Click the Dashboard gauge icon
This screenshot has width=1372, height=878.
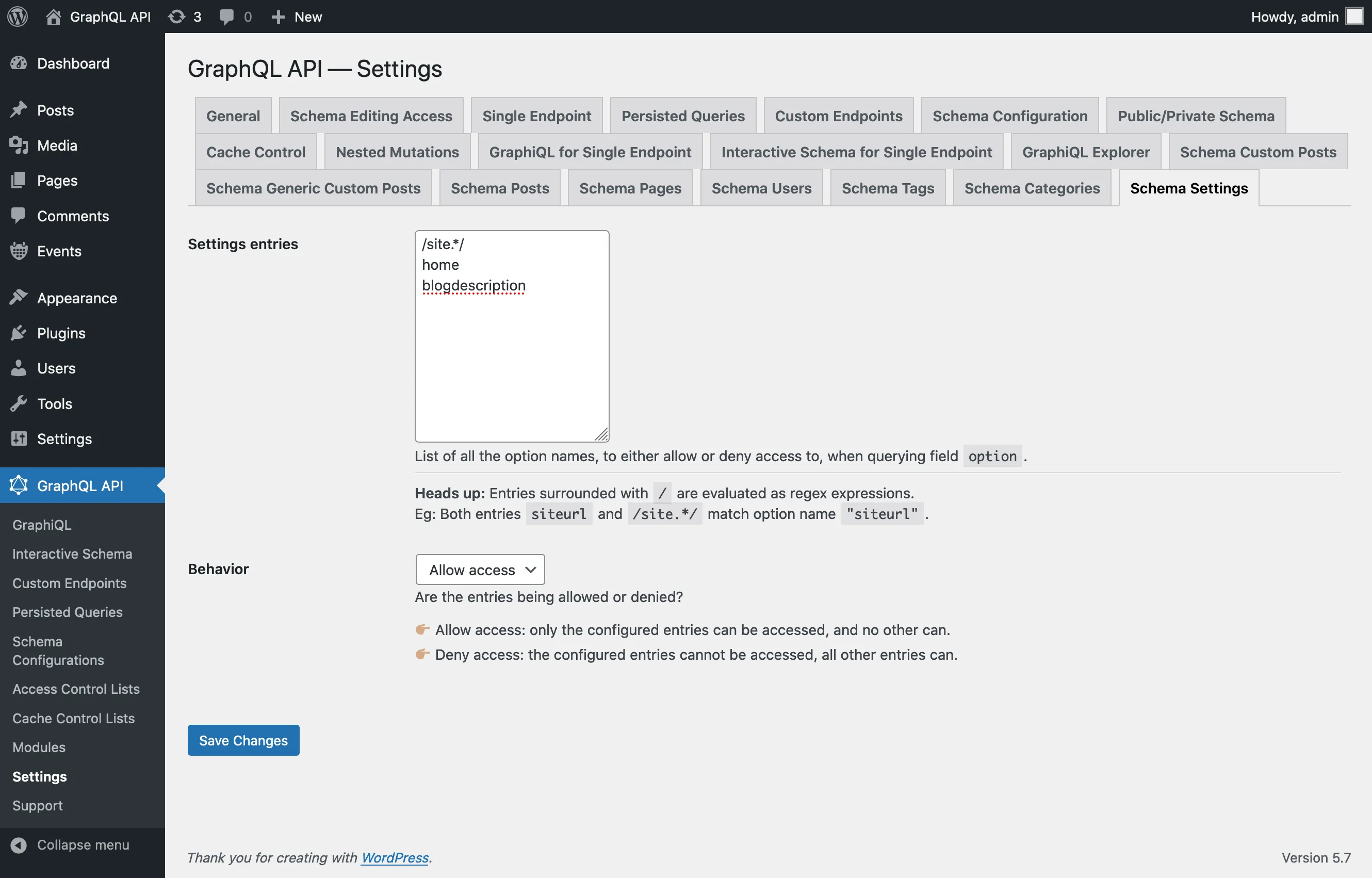pos(19,63)
